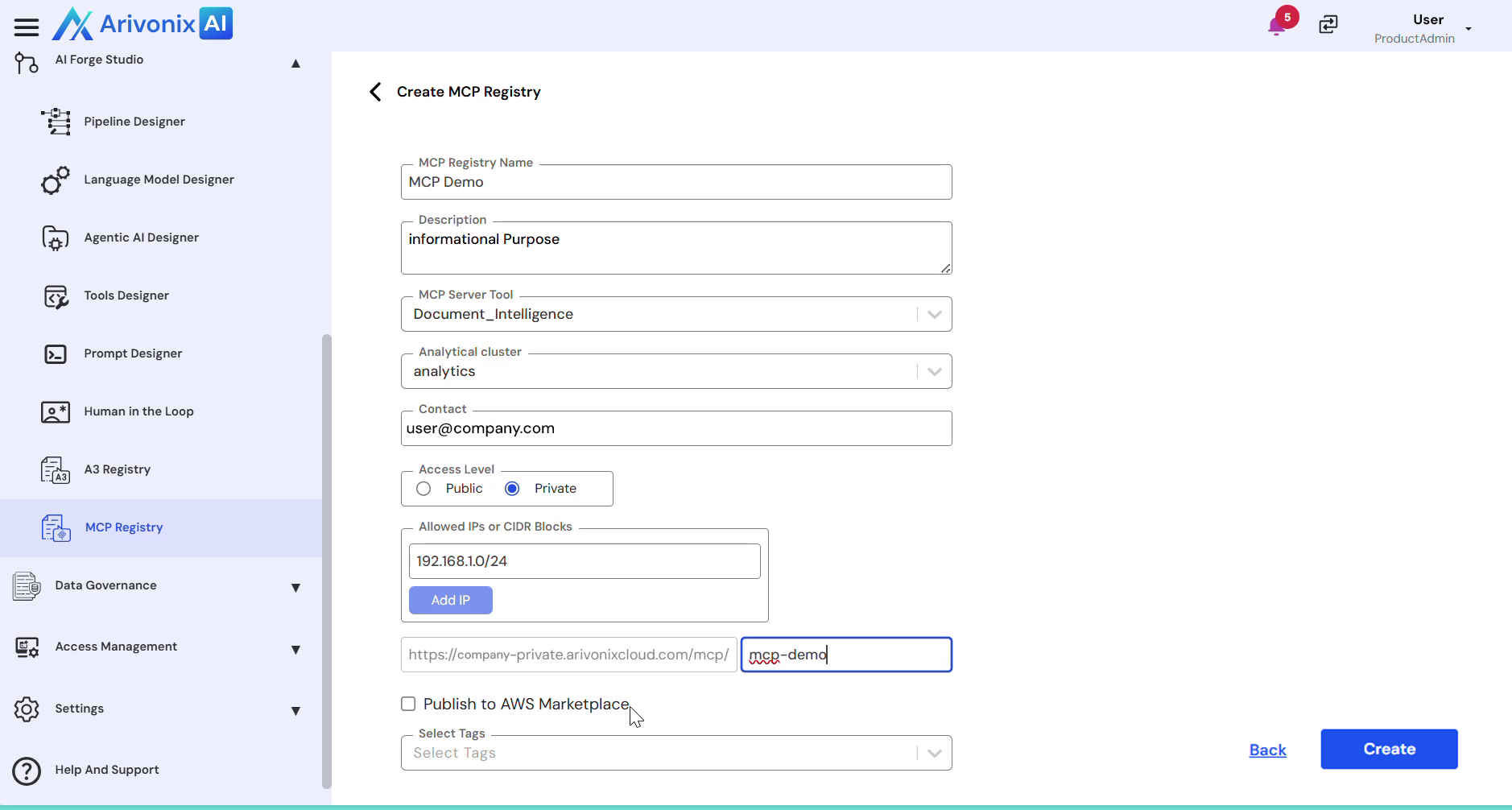Open the Tools Designer icon
Viewport: 1512px width, 810px height.
pos(55,295)
